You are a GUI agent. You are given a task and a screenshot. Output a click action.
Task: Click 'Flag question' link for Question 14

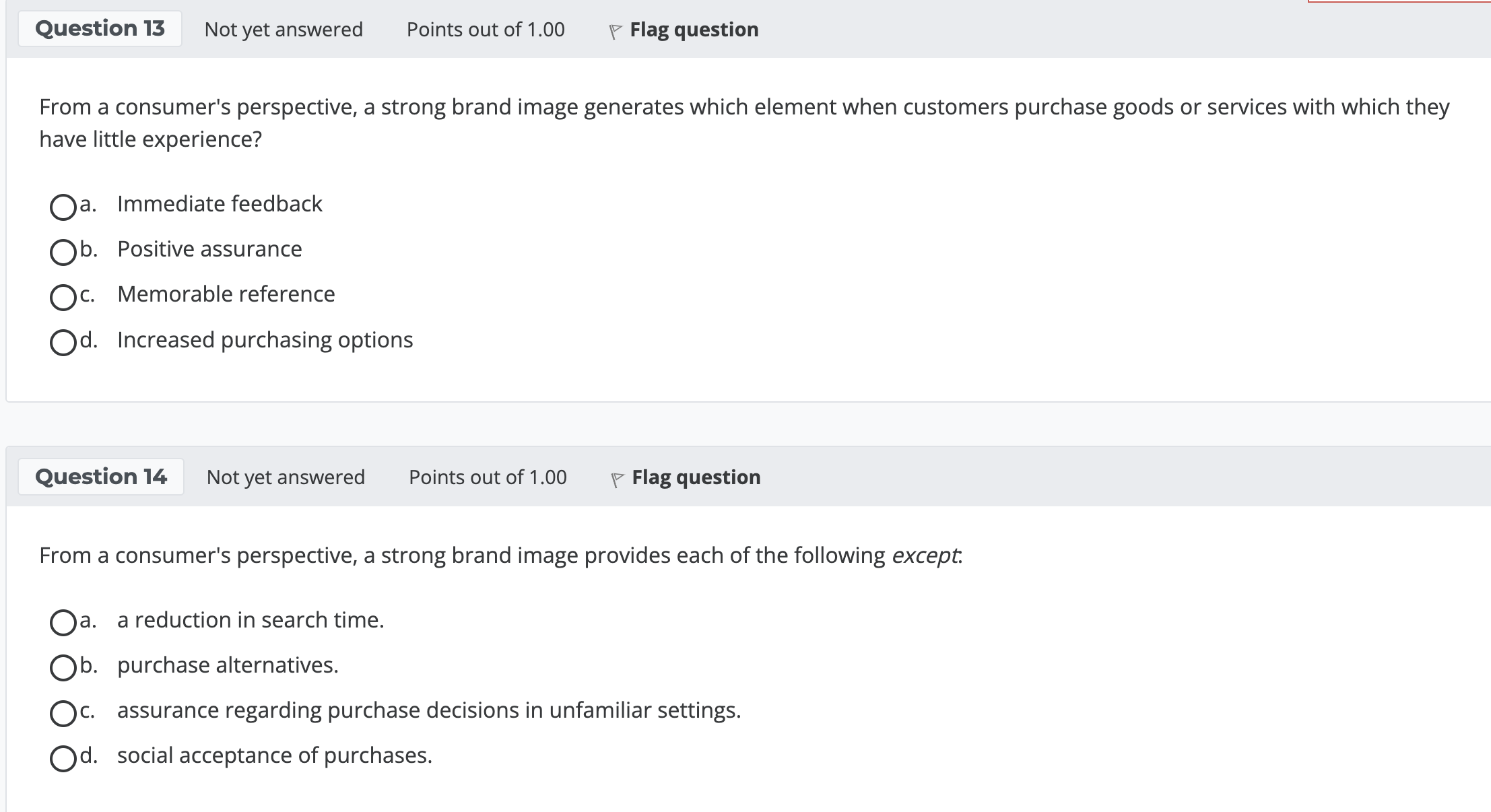[696, 477]
